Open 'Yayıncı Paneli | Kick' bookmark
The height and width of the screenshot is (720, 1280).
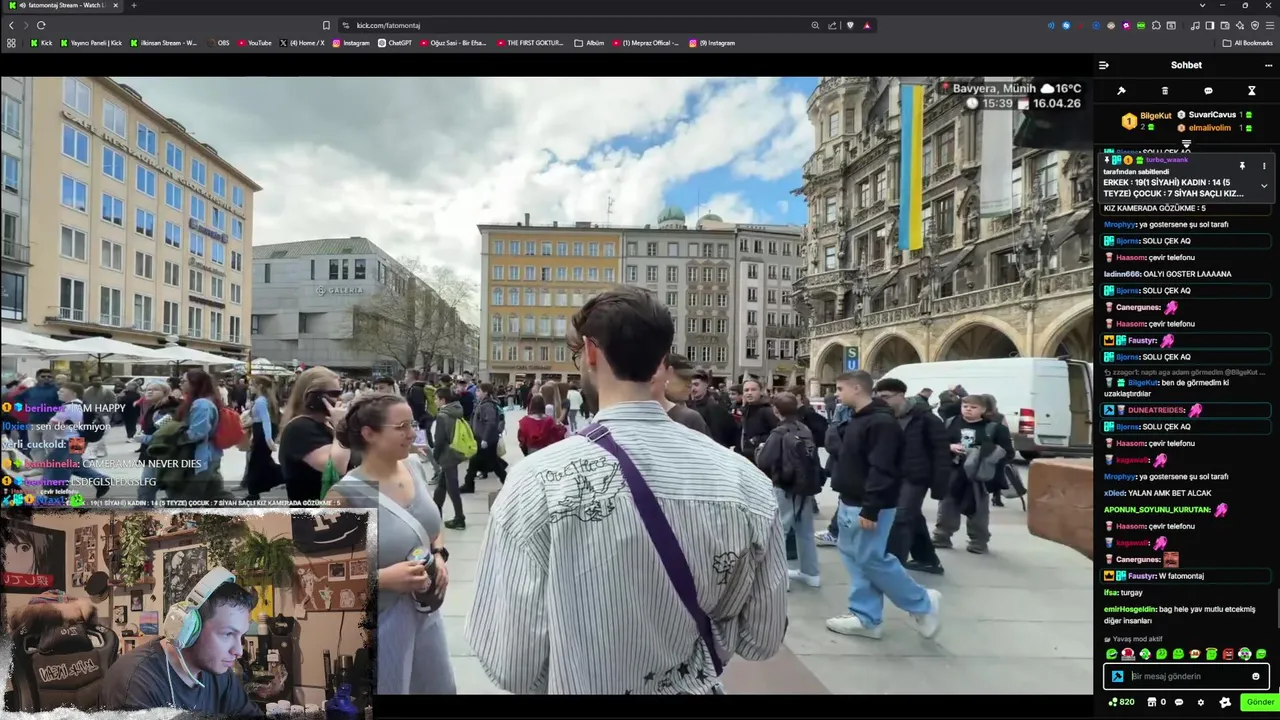pyautogui.click(x=91, y=43)
